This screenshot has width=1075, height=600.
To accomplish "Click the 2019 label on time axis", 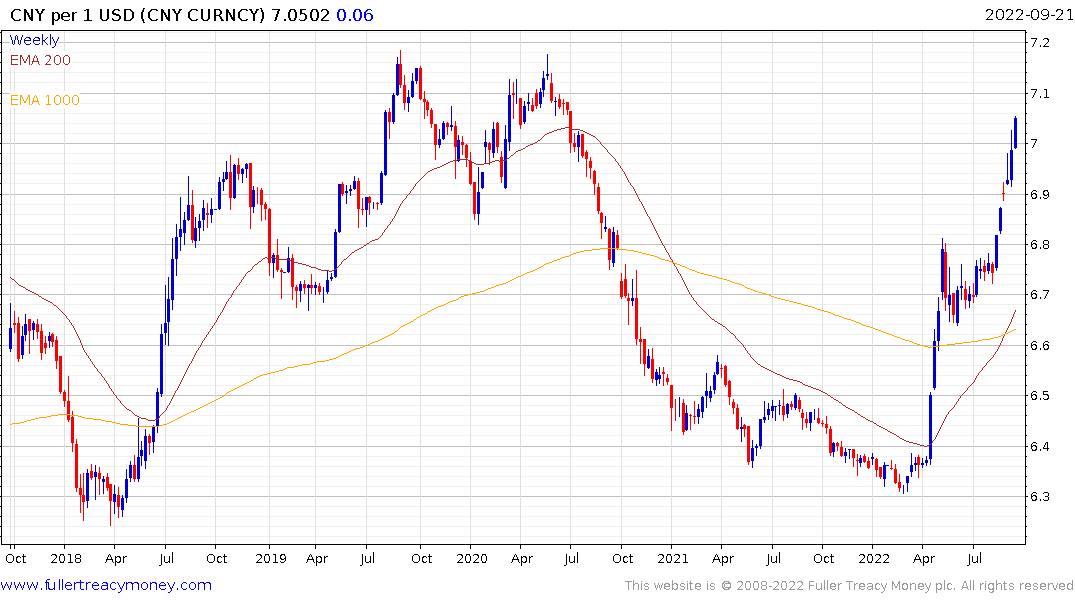I will click(x=271, y=559).
